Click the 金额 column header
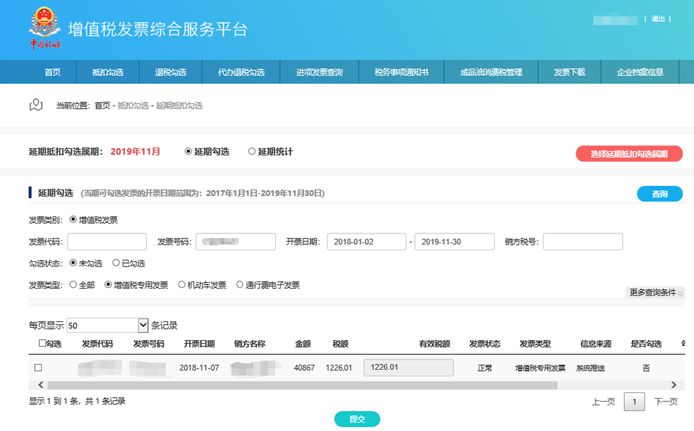The height and width of the screenshot is (431, 694). coord(303,344)
